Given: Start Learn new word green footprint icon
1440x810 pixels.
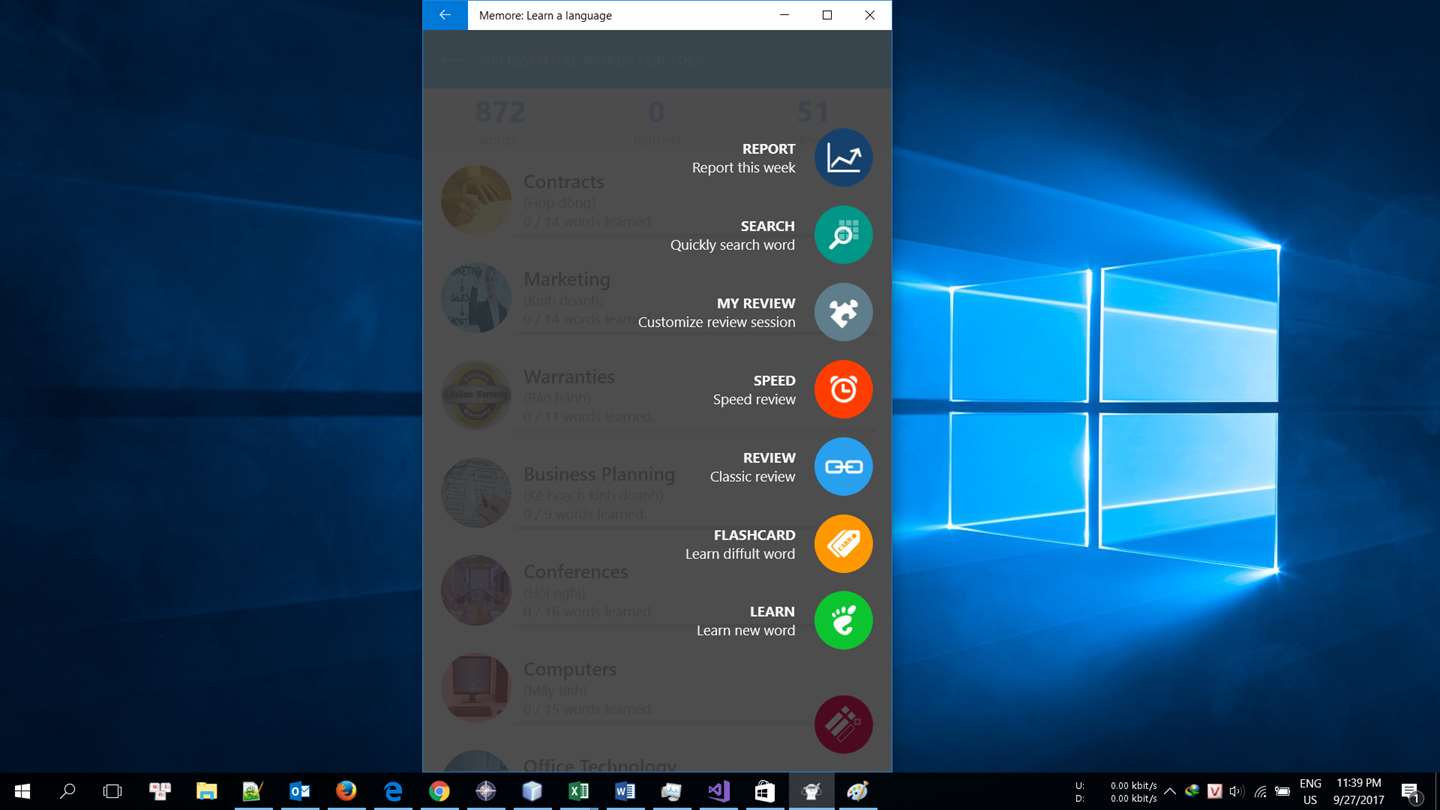Looking at the screenshot, I should coord(843,621).
